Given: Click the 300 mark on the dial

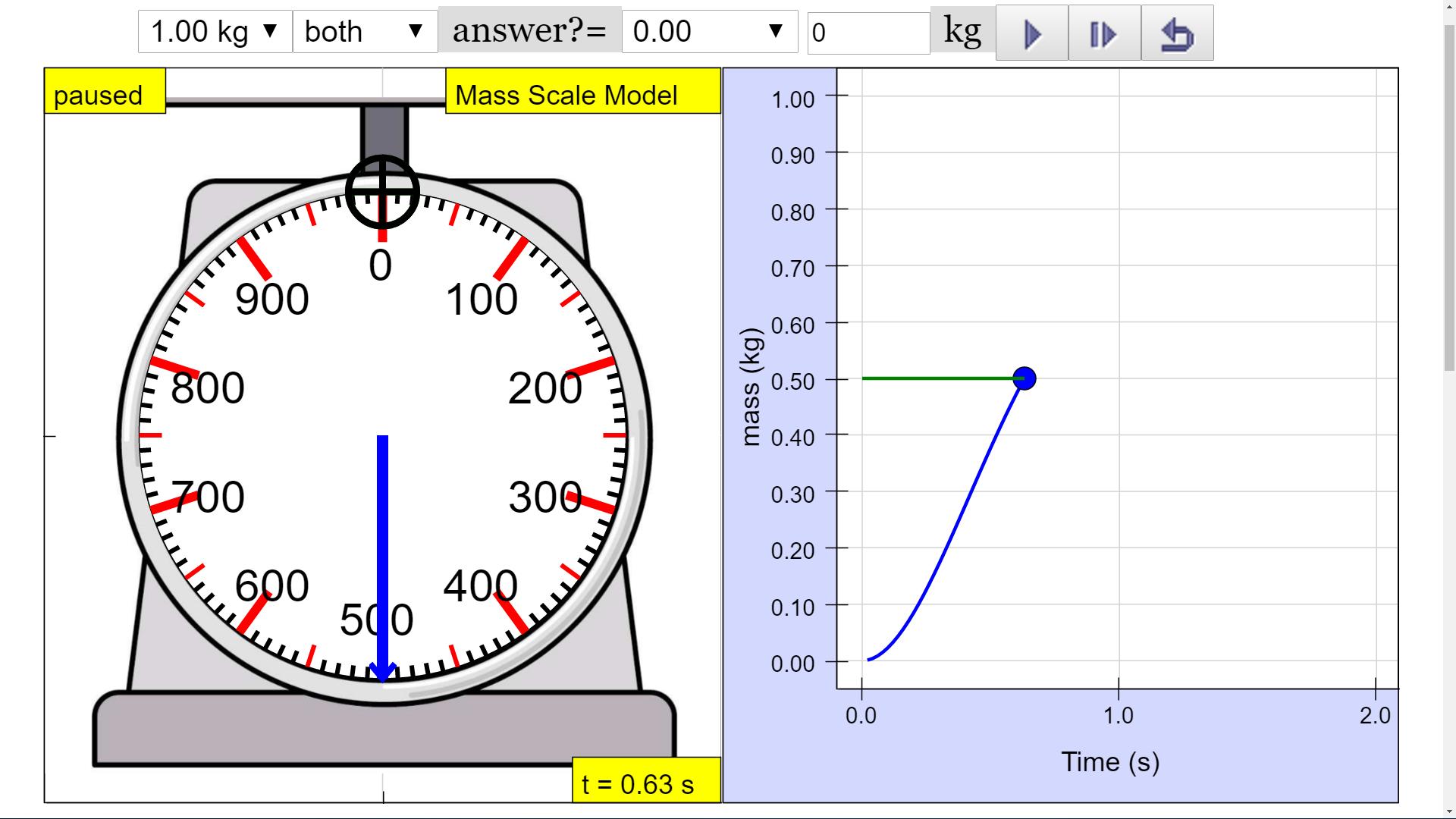Looking at the screenshot, I should (x=545, y=497).
